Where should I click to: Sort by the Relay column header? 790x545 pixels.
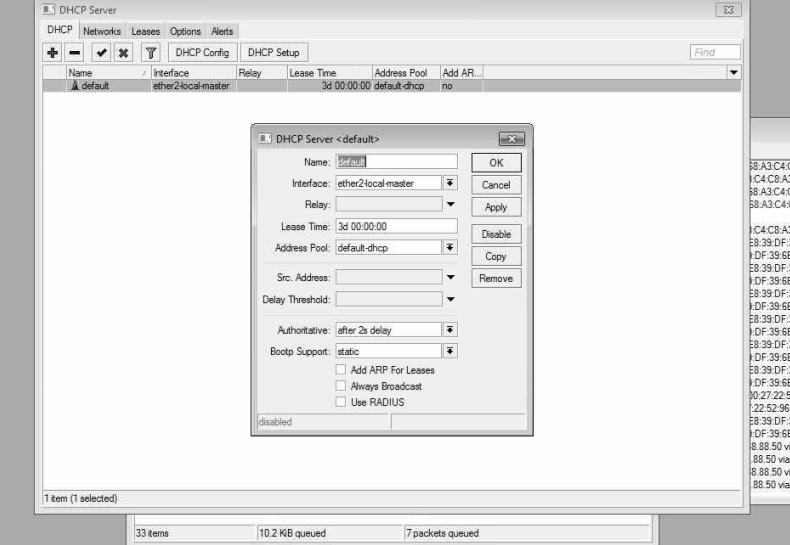click(262, 73)
